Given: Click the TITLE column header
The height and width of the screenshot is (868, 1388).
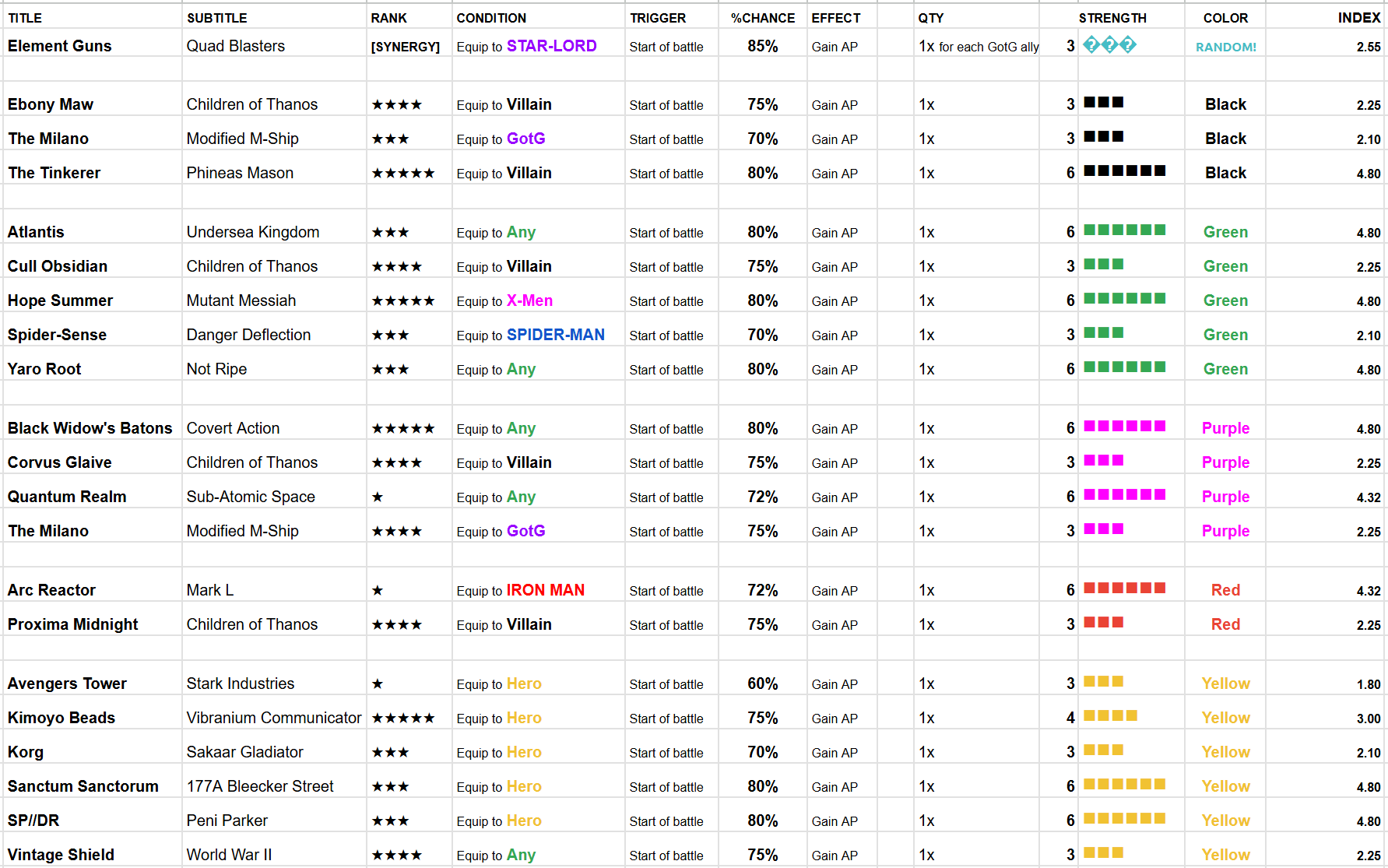Looking at the screenshot, I should pyautogui.click(x=25, y=18).
